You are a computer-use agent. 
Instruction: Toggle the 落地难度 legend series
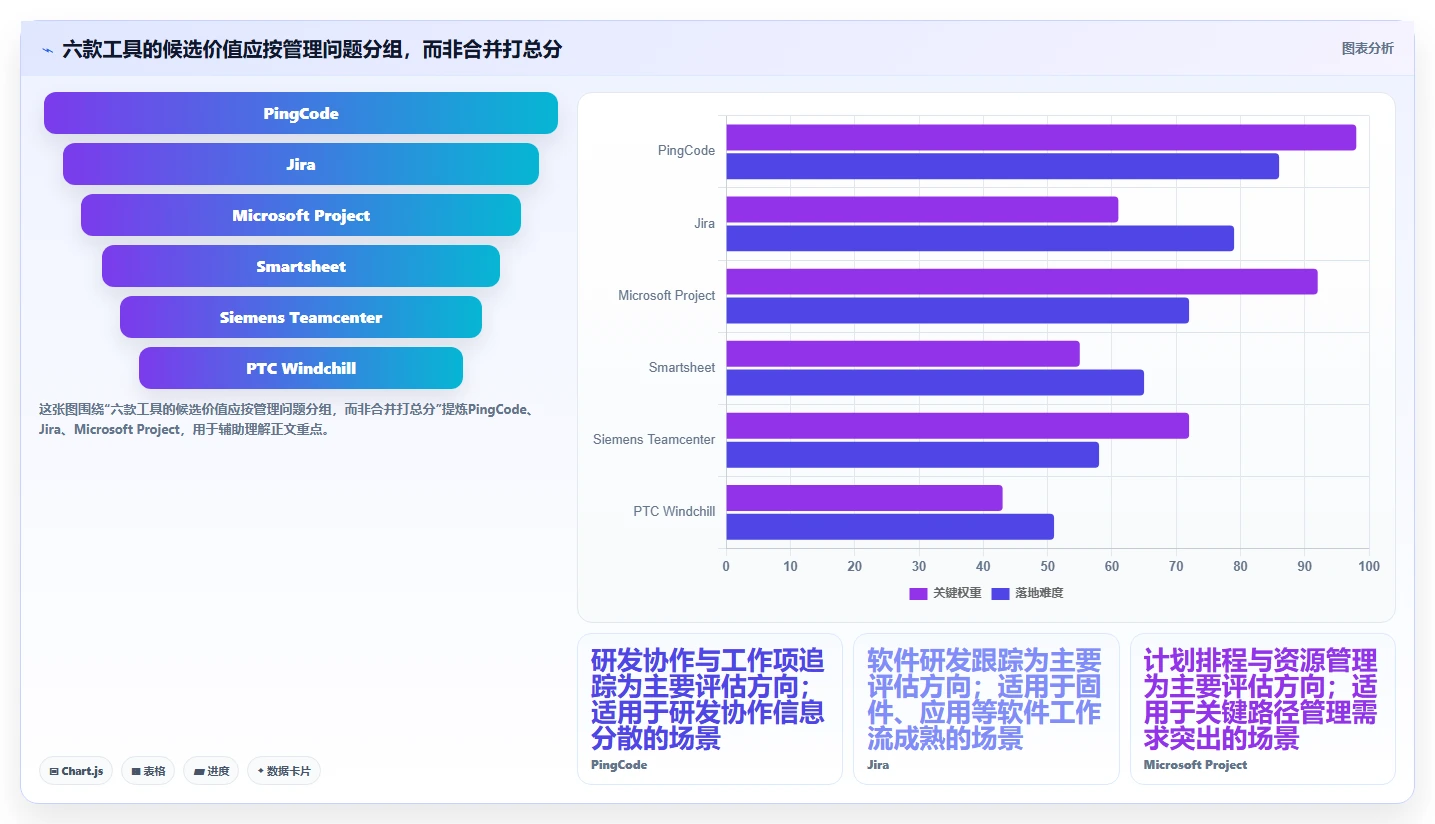(x=1027, y=593)
